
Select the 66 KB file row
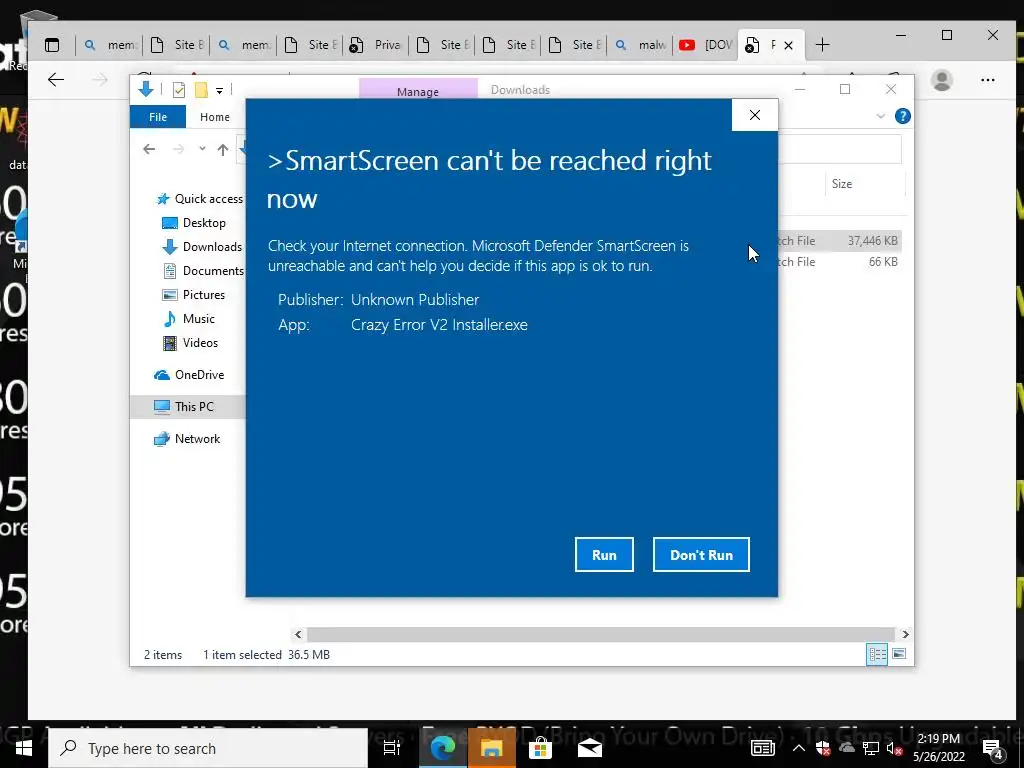tap(840, 261)
